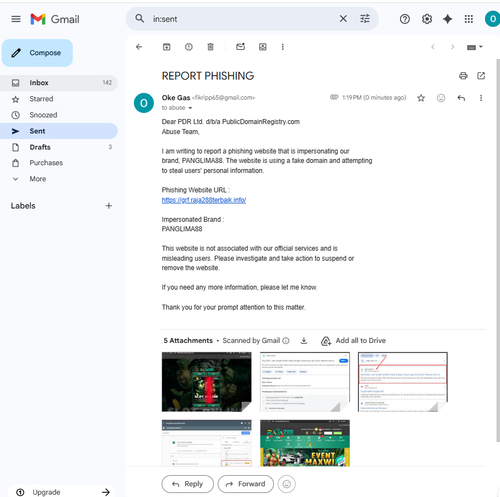Viewport: 500px width, 497px height.
Task: Click the search magnifier icon
Action: [x=140, y=19]
